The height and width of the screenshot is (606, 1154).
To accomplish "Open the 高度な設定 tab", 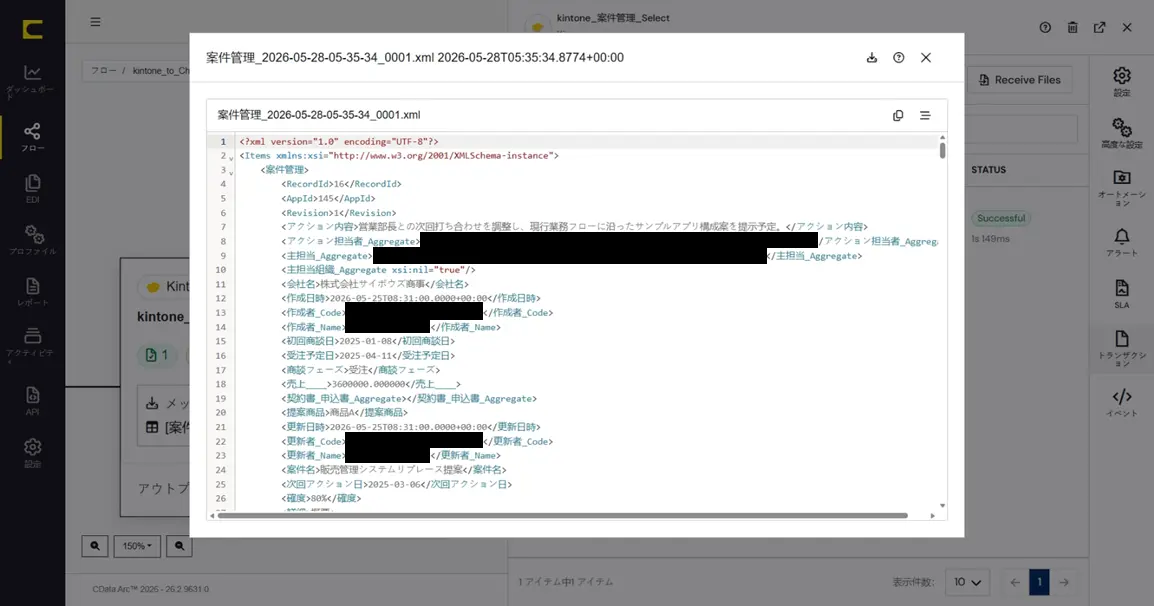I will point(1122,133).
